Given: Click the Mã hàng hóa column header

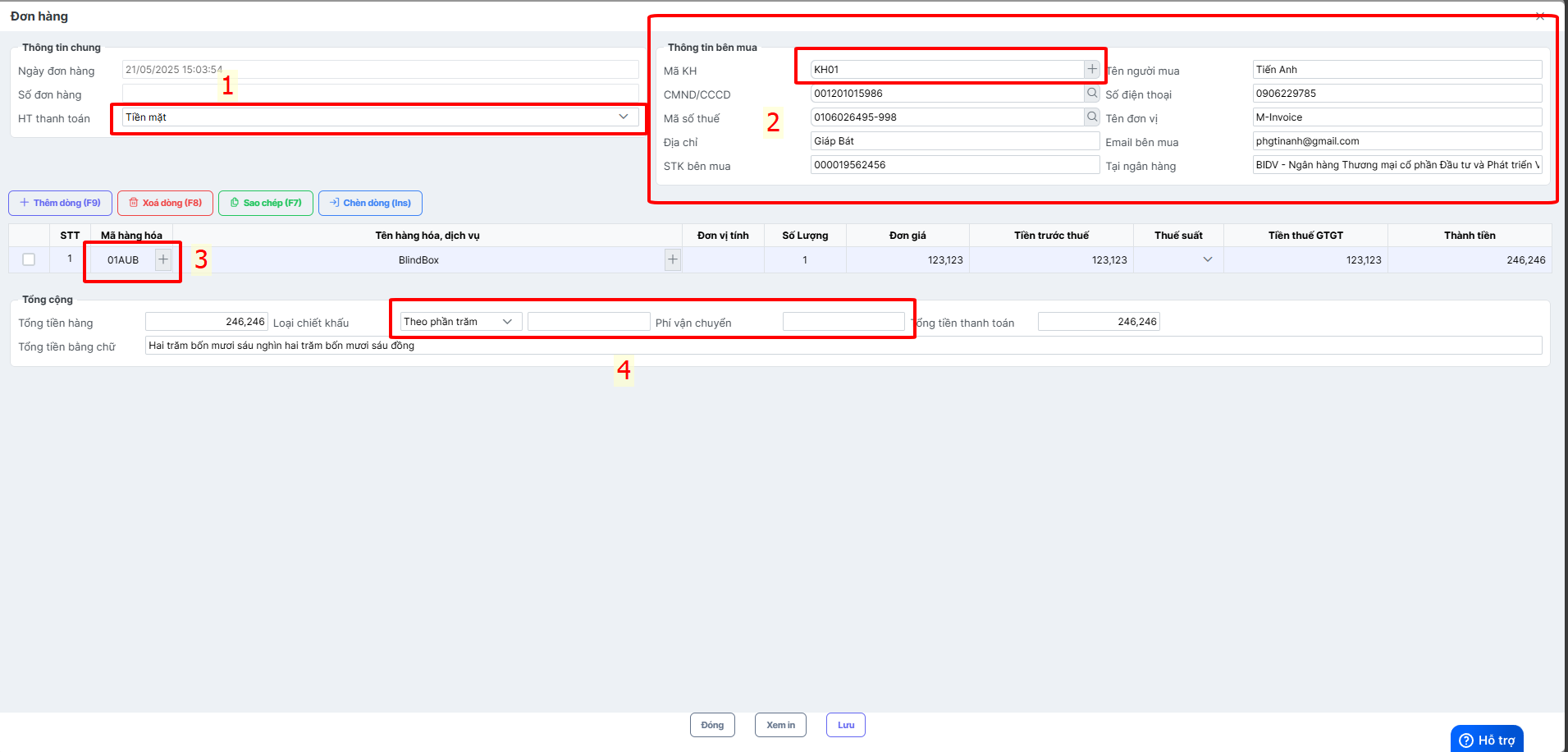Looking at the screenshot, I should (x=131, y=236).
